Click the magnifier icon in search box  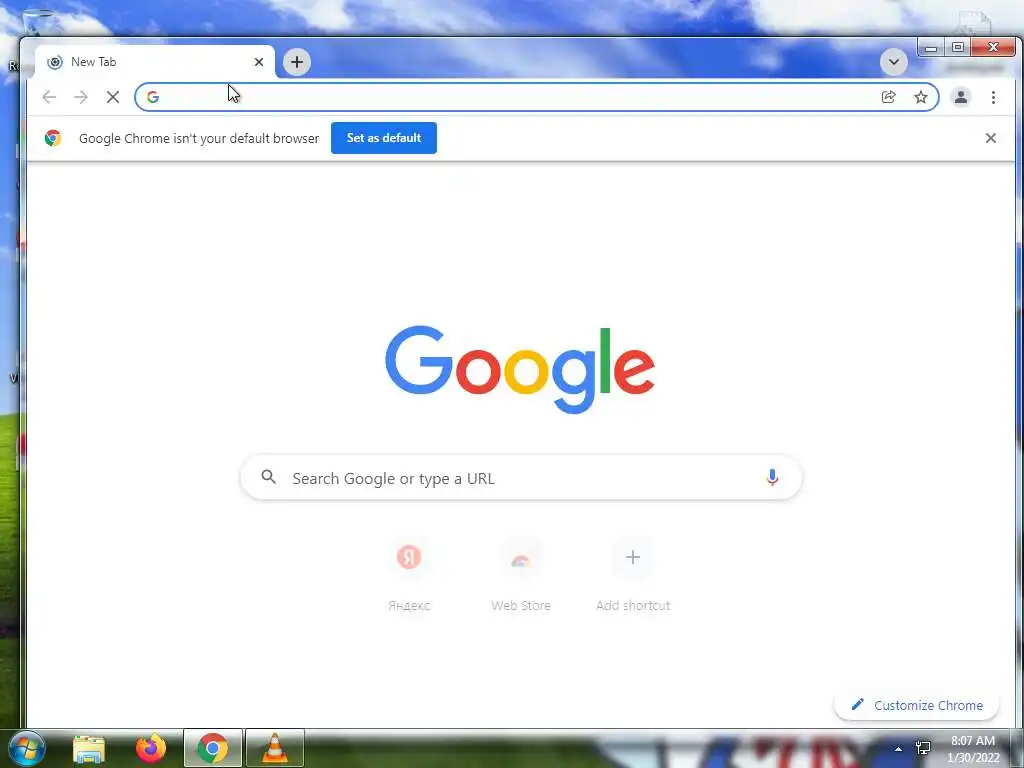pos(268,477)
